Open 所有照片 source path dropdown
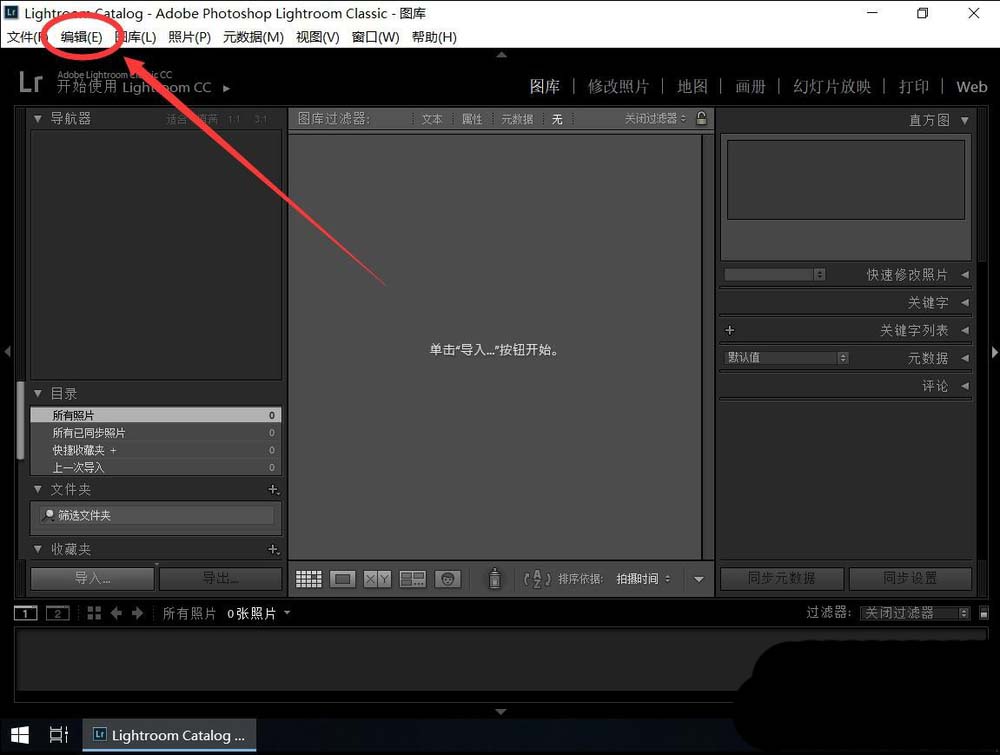Screen dimensions: 1000x755 [226, 613]
